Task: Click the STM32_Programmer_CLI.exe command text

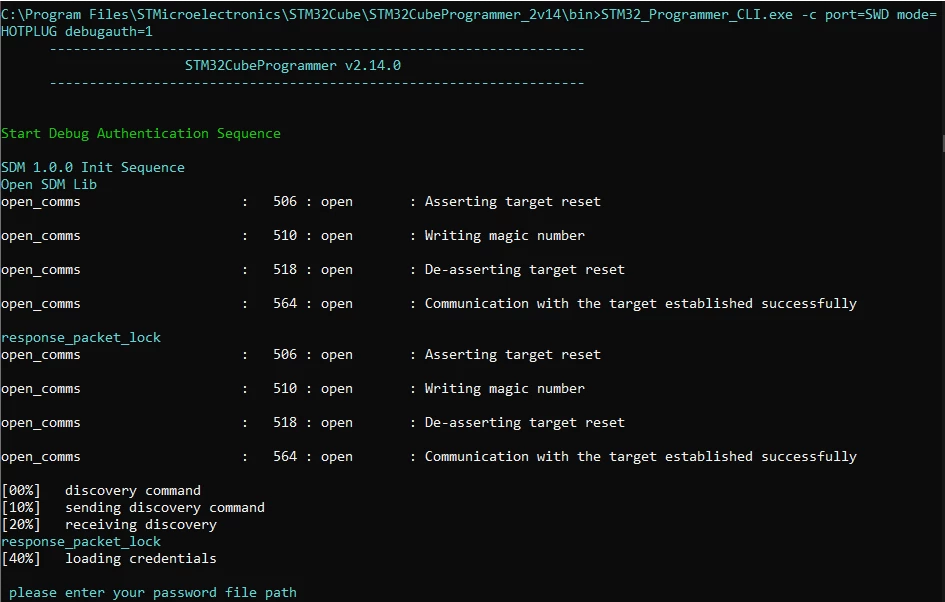Action: point(697,14)
